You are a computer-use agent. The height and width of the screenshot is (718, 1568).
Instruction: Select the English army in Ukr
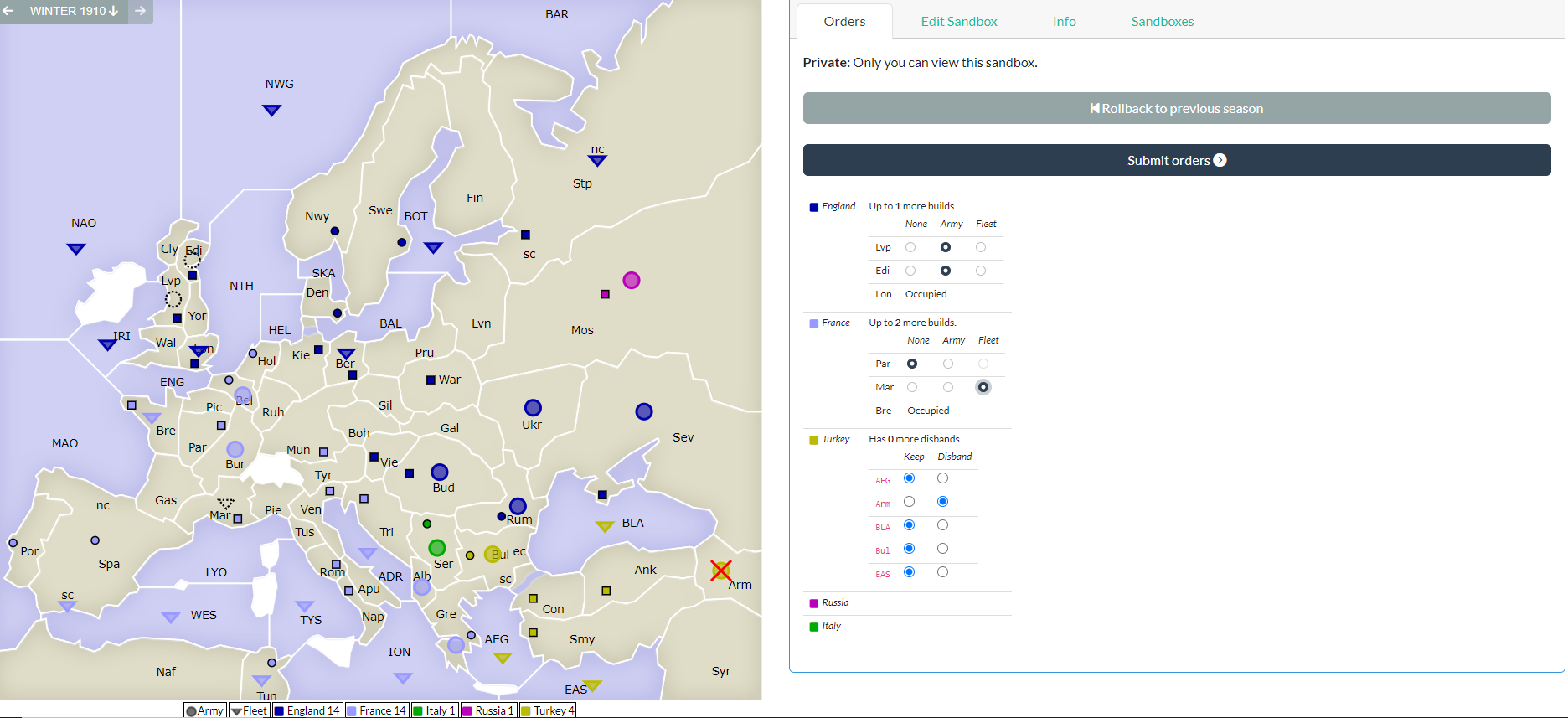click(533, 408)
